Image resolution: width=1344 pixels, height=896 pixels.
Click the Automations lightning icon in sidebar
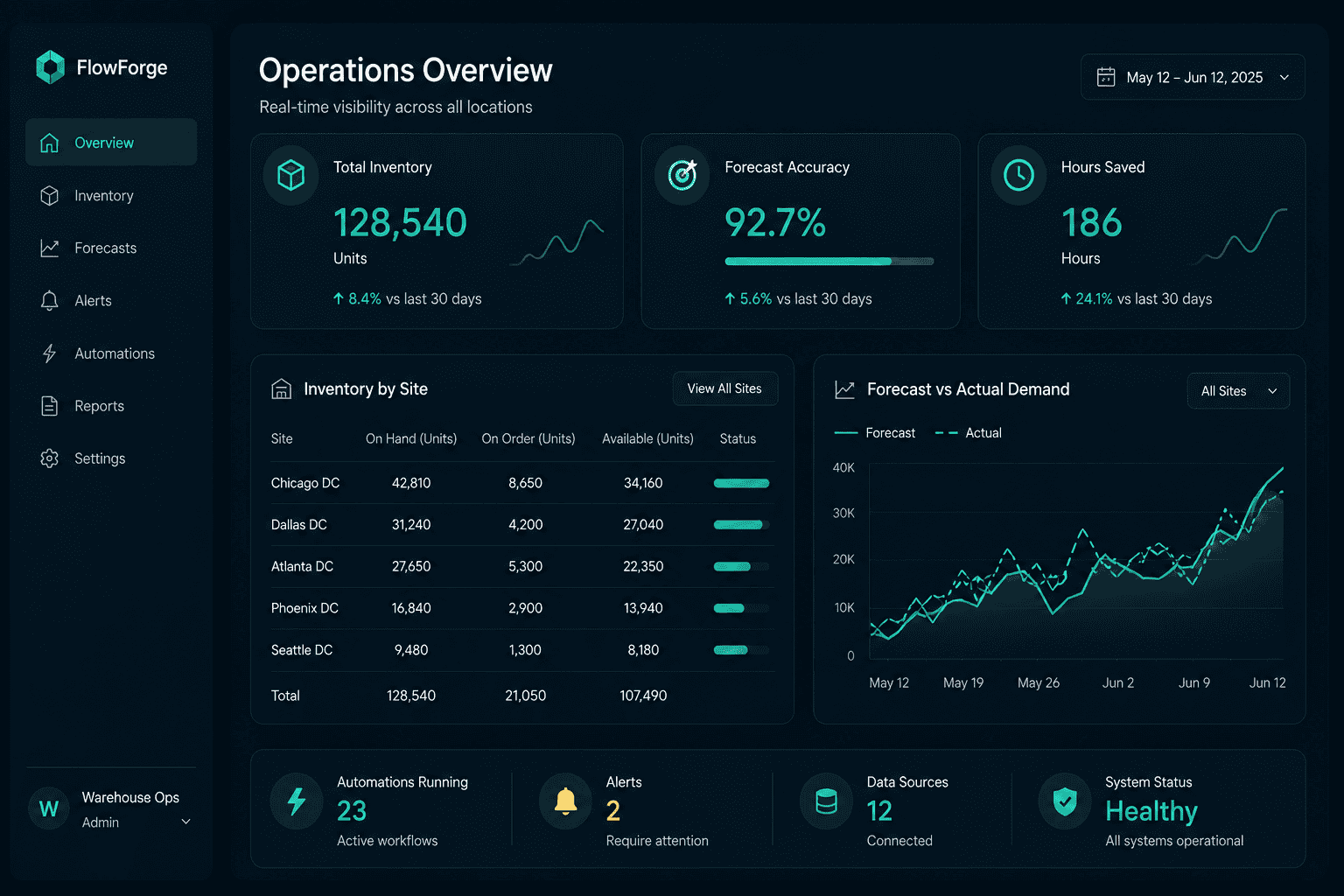50,353
